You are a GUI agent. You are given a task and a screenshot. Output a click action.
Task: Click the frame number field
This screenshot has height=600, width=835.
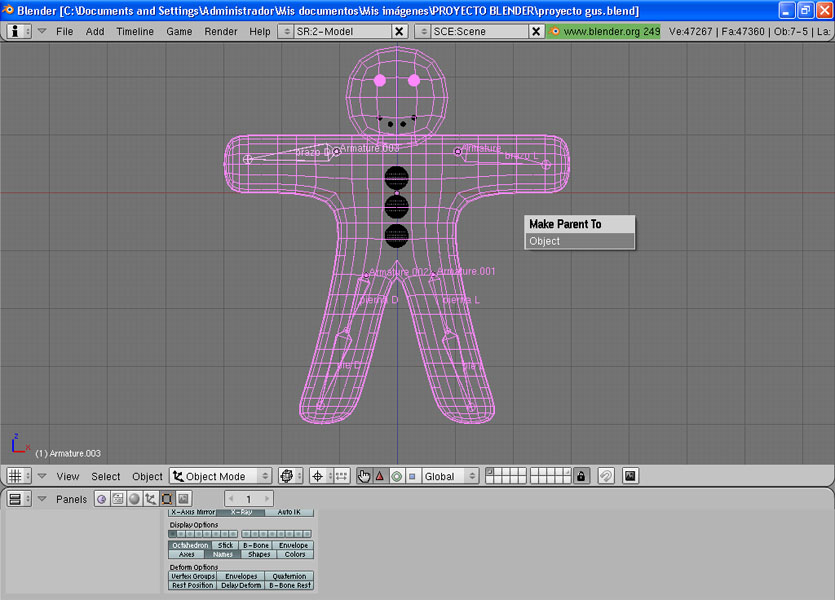point(249,499)
